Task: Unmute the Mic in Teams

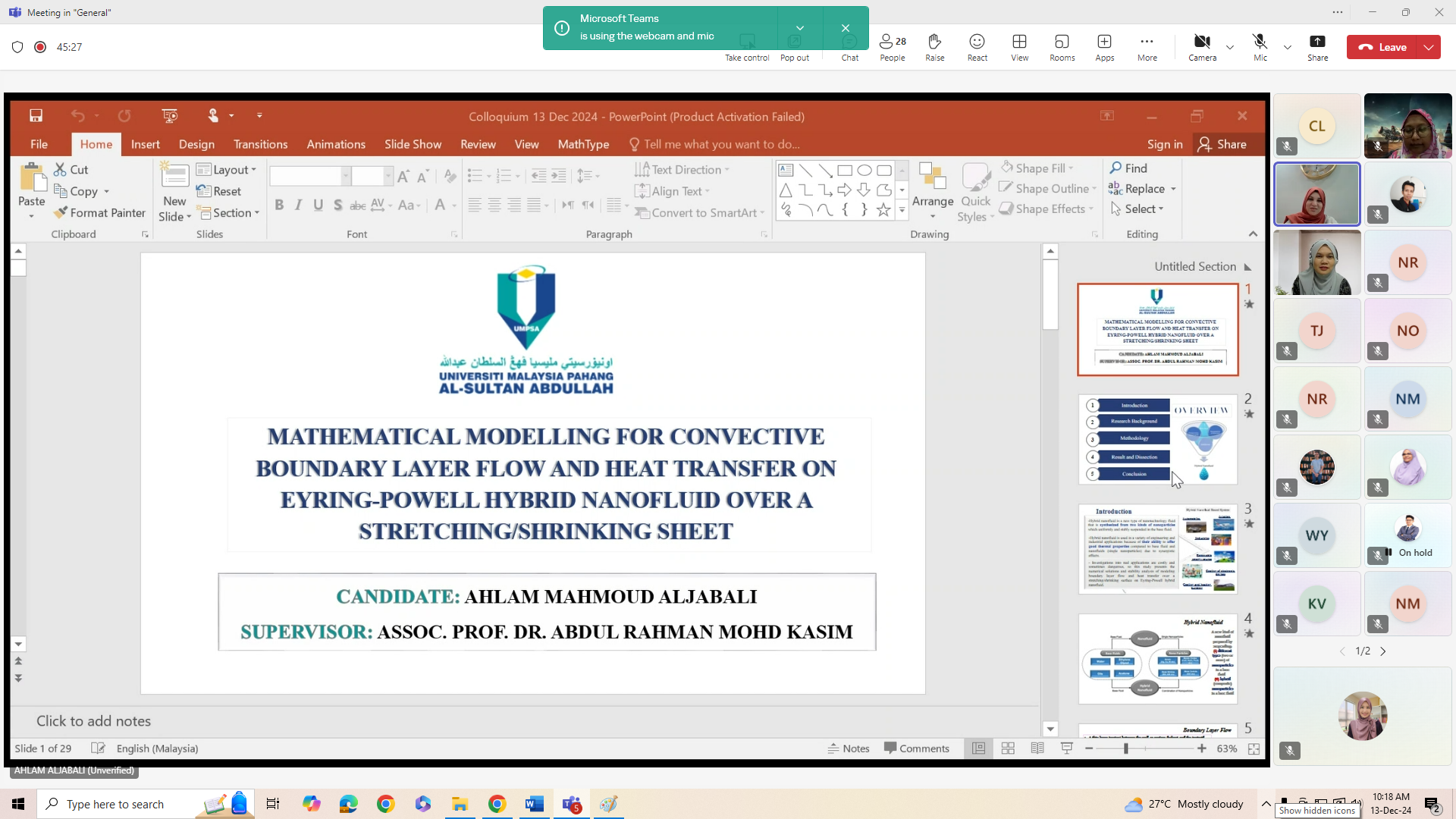Action: click(x=1260, y=47)
